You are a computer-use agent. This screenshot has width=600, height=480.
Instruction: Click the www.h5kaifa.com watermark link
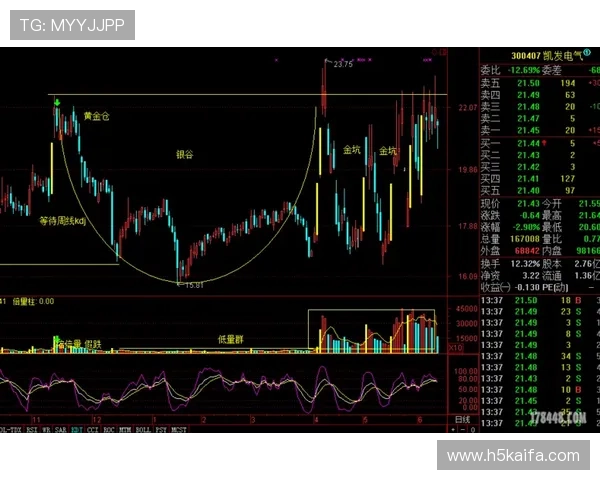(x=513, y=456)
